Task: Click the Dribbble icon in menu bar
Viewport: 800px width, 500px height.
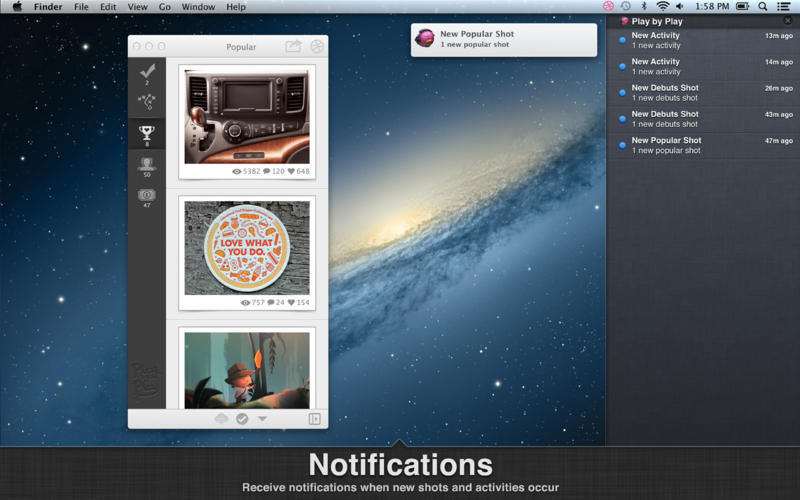Action: point(608,6)
